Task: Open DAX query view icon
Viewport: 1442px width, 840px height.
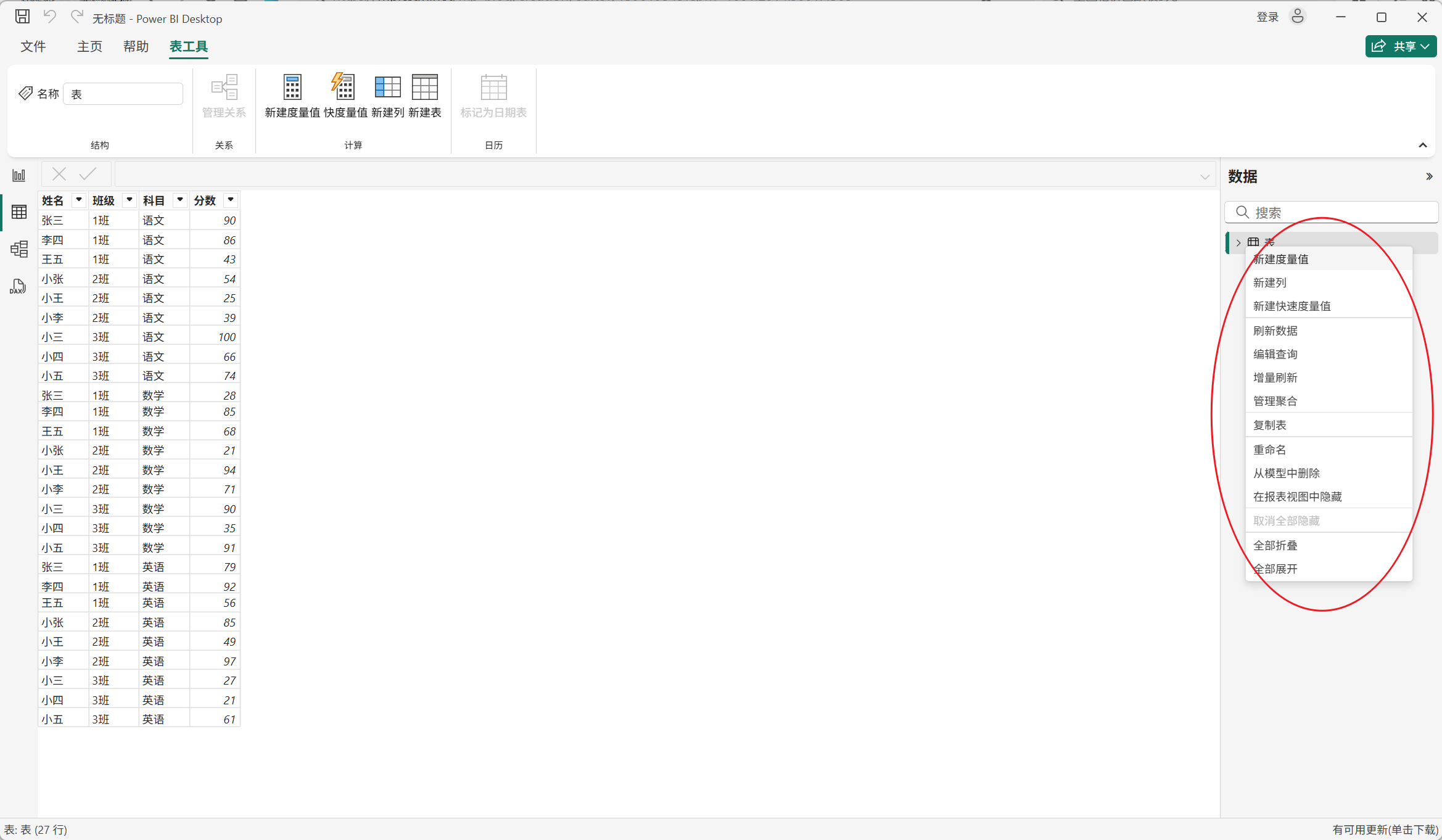Action: 18,287
